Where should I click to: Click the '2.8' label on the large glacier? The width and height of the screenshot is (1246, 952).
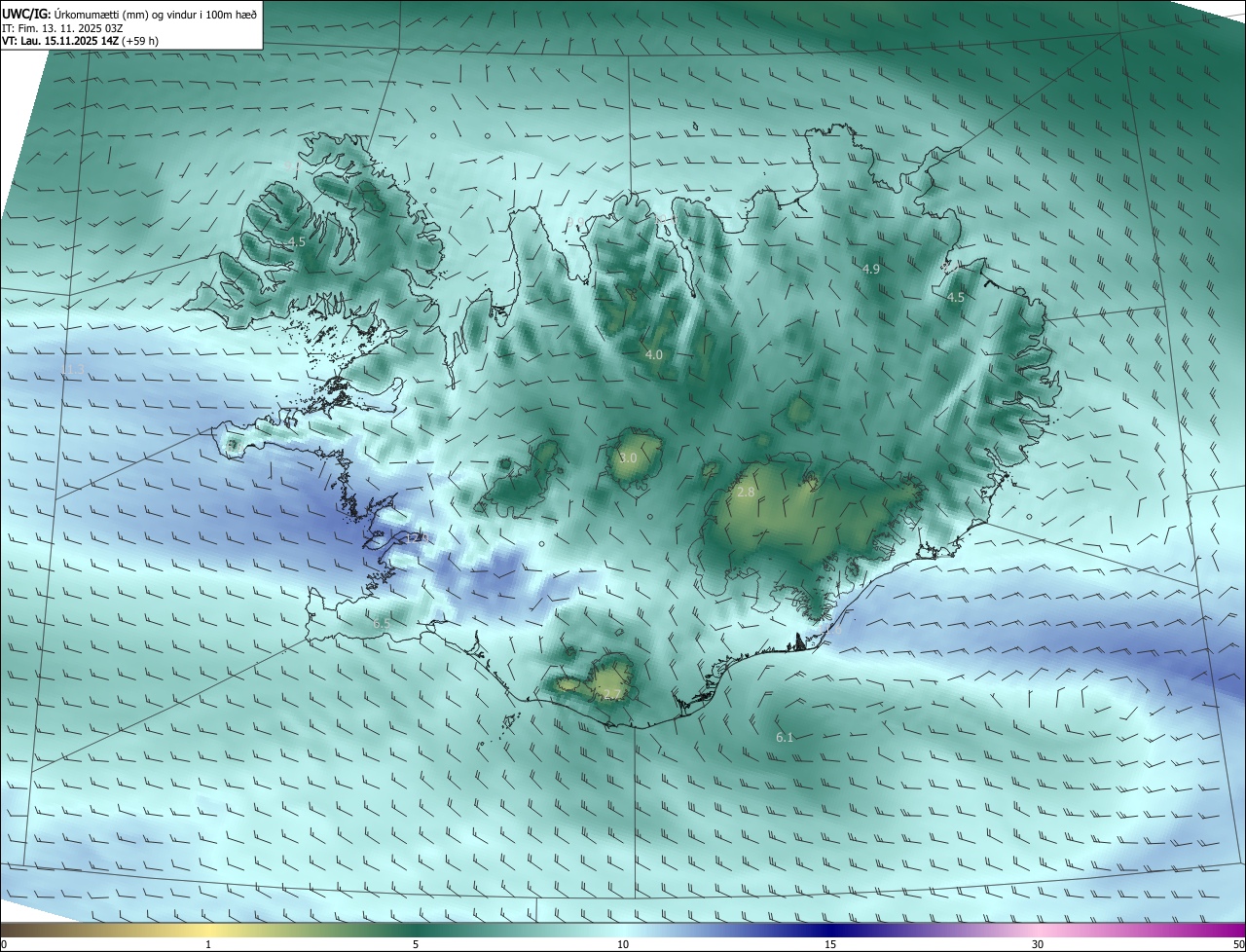tap(746, 493)
